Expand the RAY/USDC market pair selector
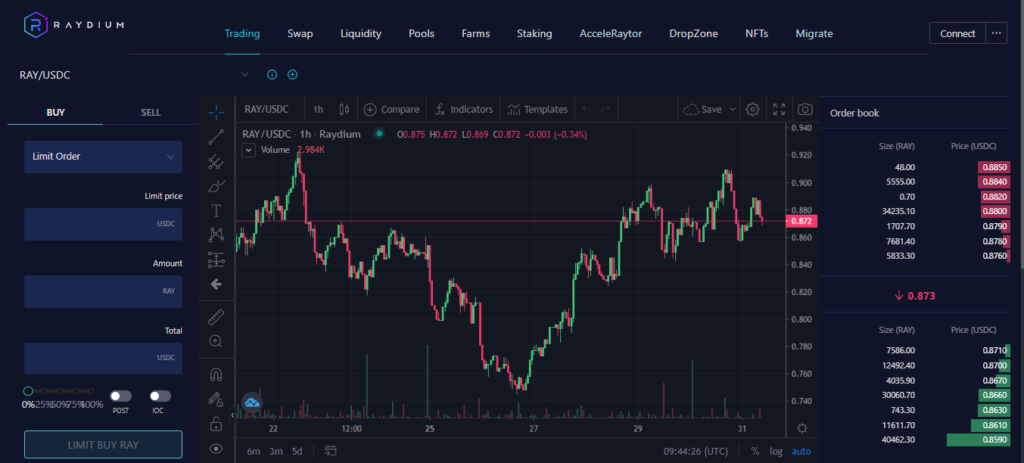This screenshot has width=1024, height=463. [x=244, y=74]
